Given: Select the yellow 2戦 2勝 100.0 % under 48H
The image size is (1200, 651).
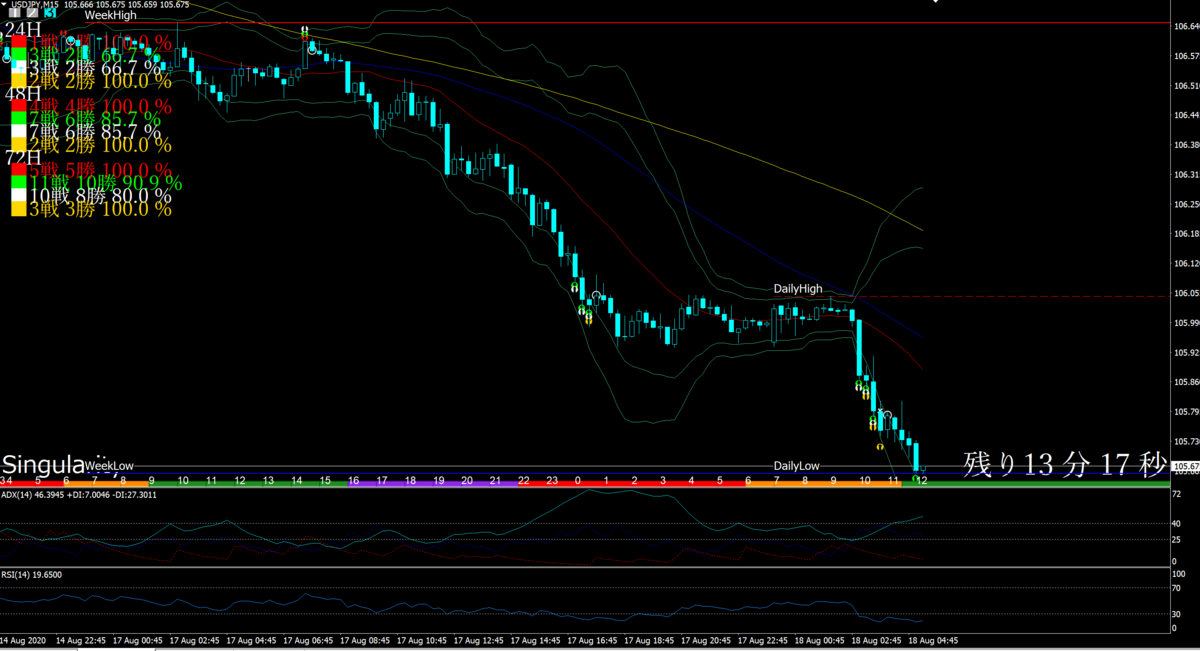Looking at the screenshot, I should pos(100,145).
